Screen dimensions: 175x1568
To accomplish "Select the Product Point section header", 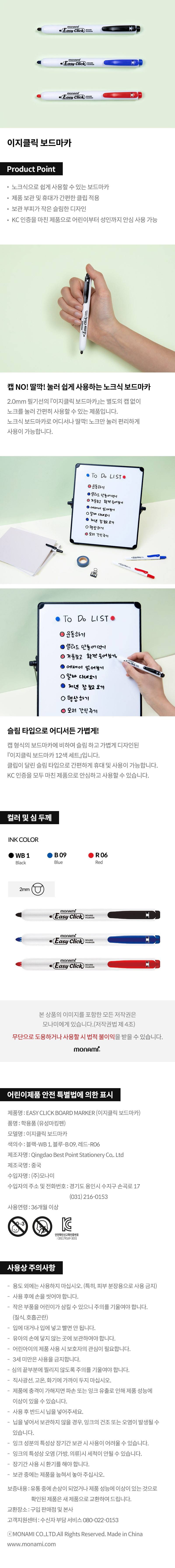I will [x=31, y=169].
